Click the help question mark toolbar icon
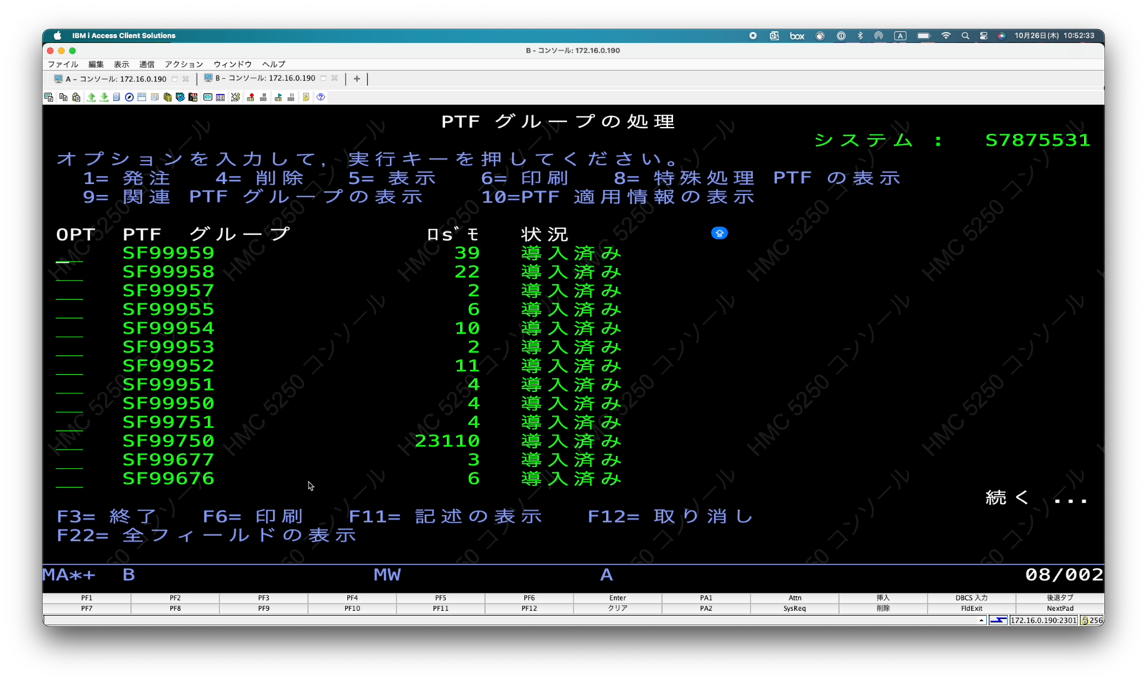This screenshot has height=682, width=1146. coord(320,97)
